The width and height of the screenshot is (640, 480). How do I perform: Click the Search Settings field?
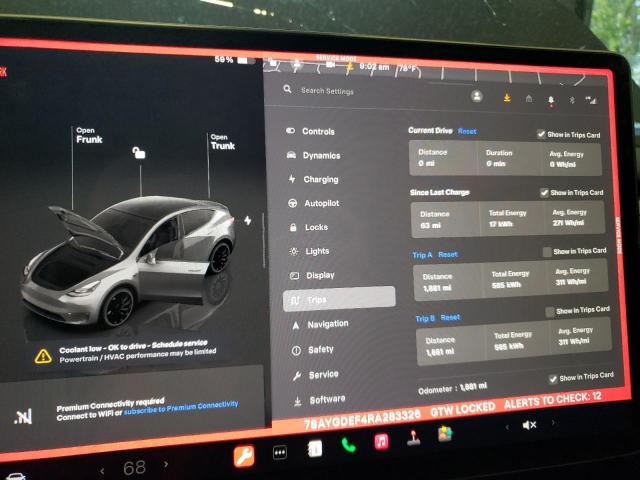point(327,91)
